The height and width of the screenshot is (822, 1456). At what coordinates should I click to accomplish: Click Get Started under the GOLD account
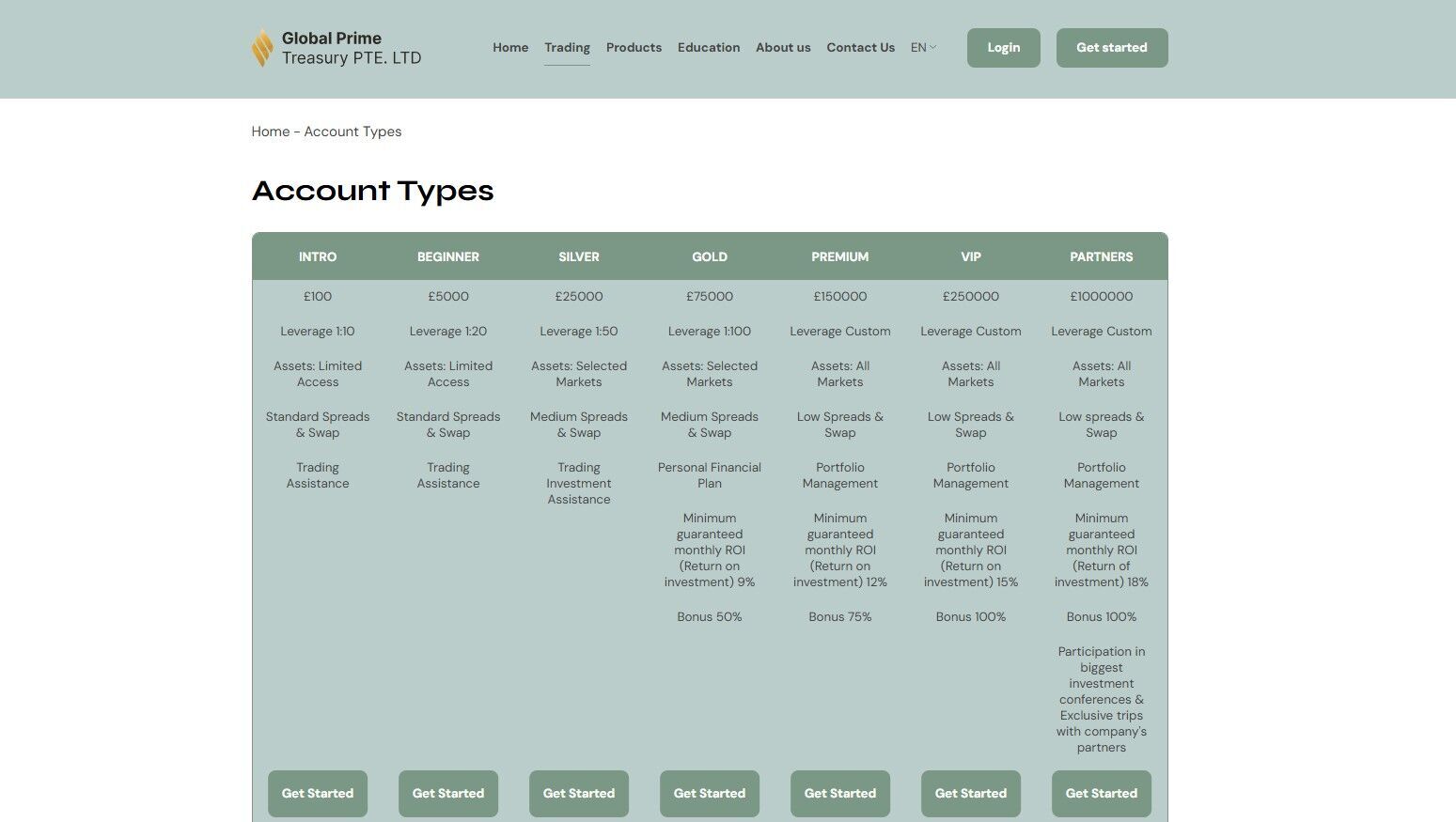point(710,794)
